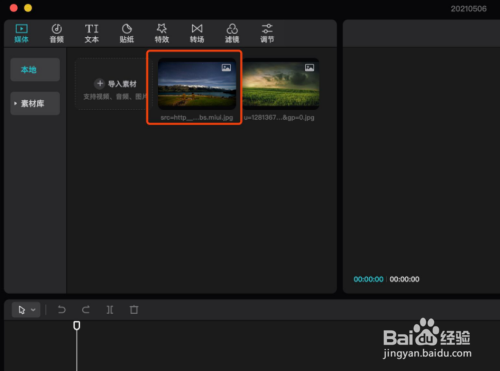
Task: Open the 滤镜 (Filters) tab
Action: 232,33
